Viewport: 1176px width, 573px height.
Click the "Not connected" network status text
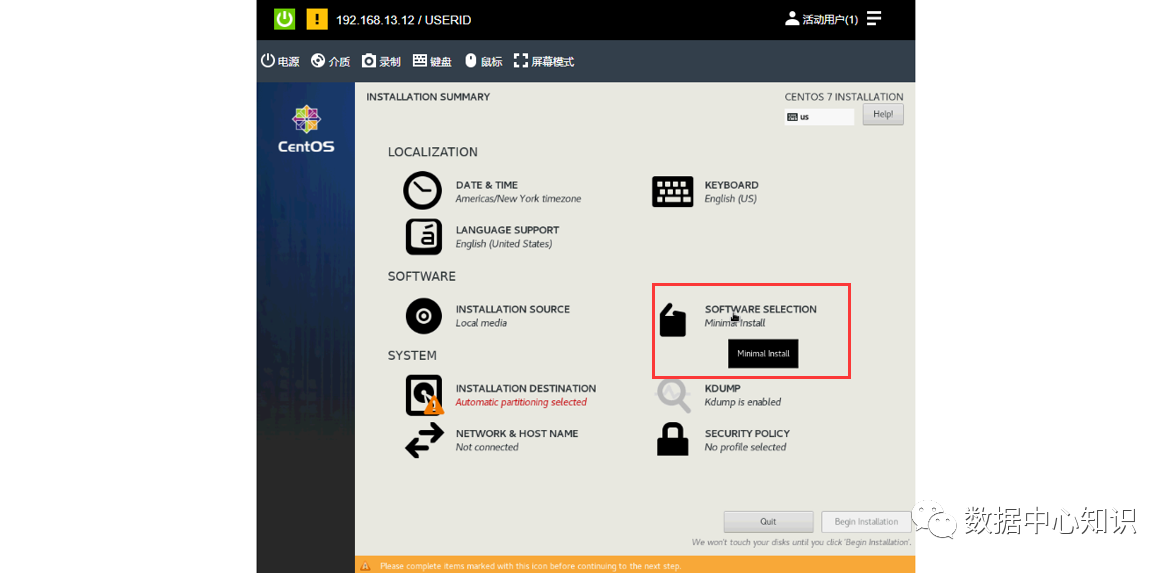point(487,448)
